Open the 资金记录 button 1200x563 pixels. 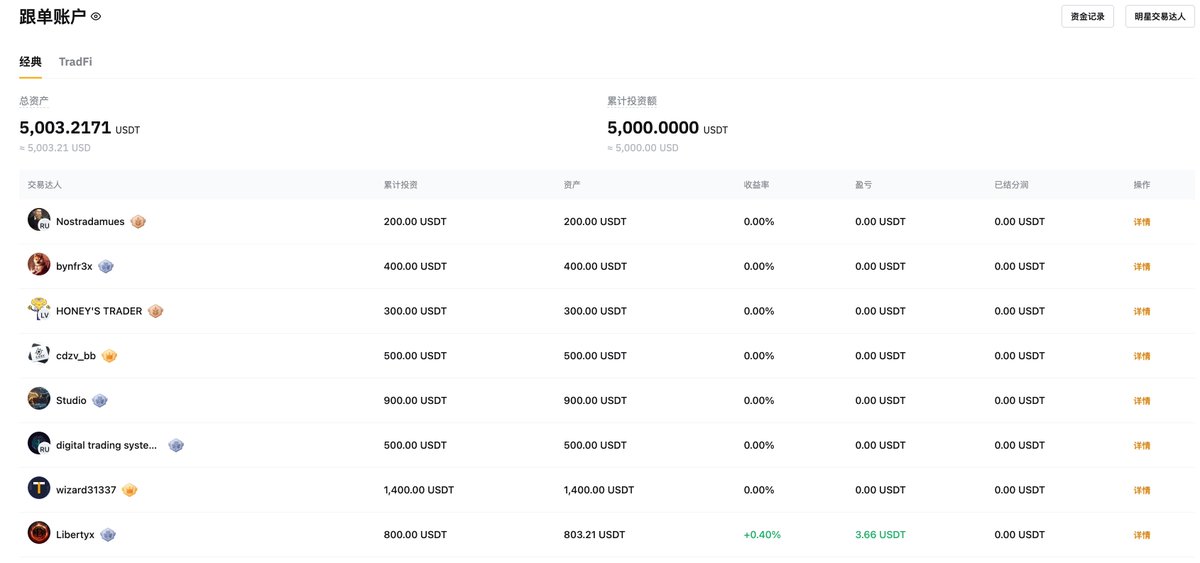[x=1087, y=17]
